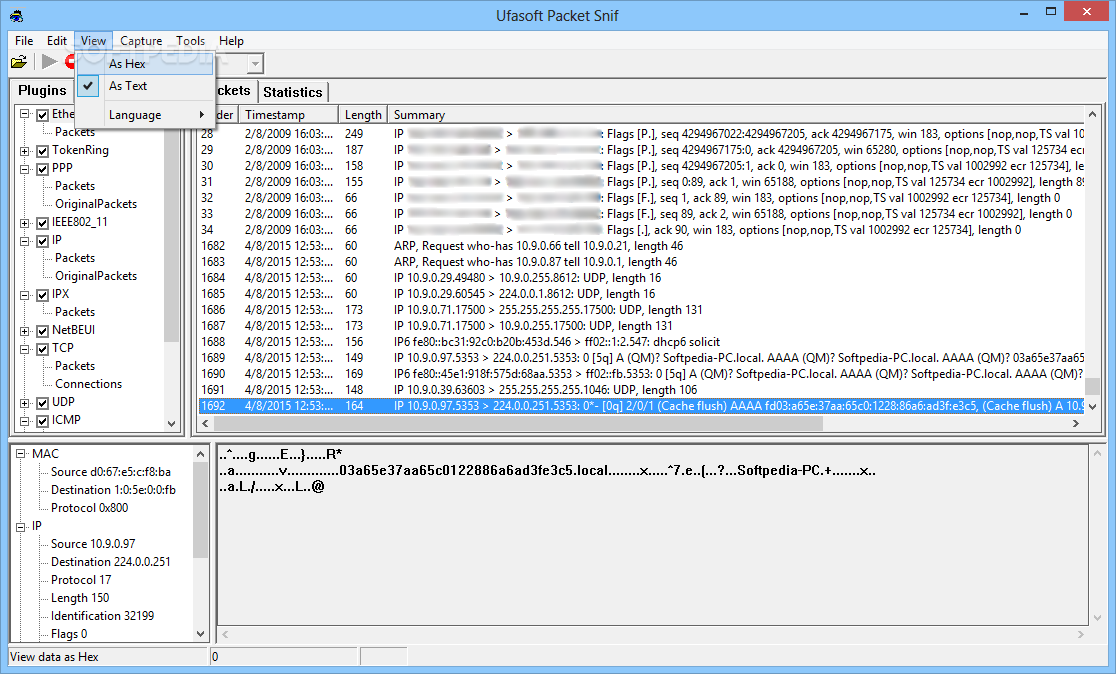Collapse the TCP tree node
The width and height of the screenshot is (1116, 674).
coord(25,349)
